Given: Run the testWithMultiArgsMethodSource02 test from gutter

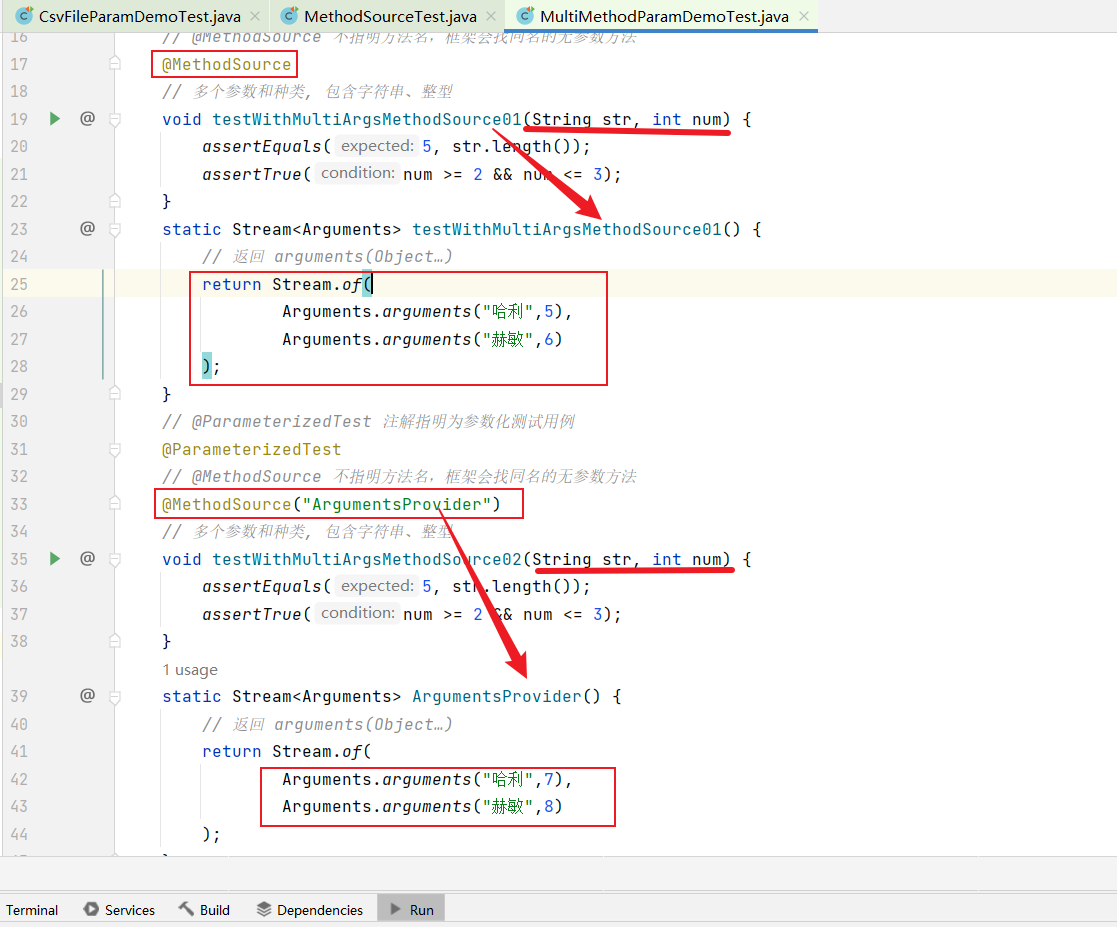Looking at the screenshot, I should (55, 559).
